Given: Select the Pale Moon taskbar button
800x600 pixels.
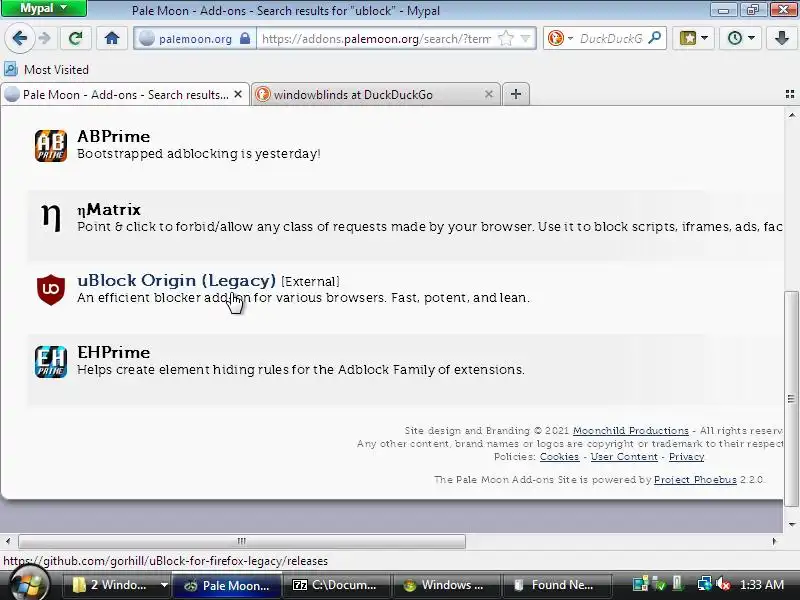Looking at the screenshot, I should click(227, 585).
